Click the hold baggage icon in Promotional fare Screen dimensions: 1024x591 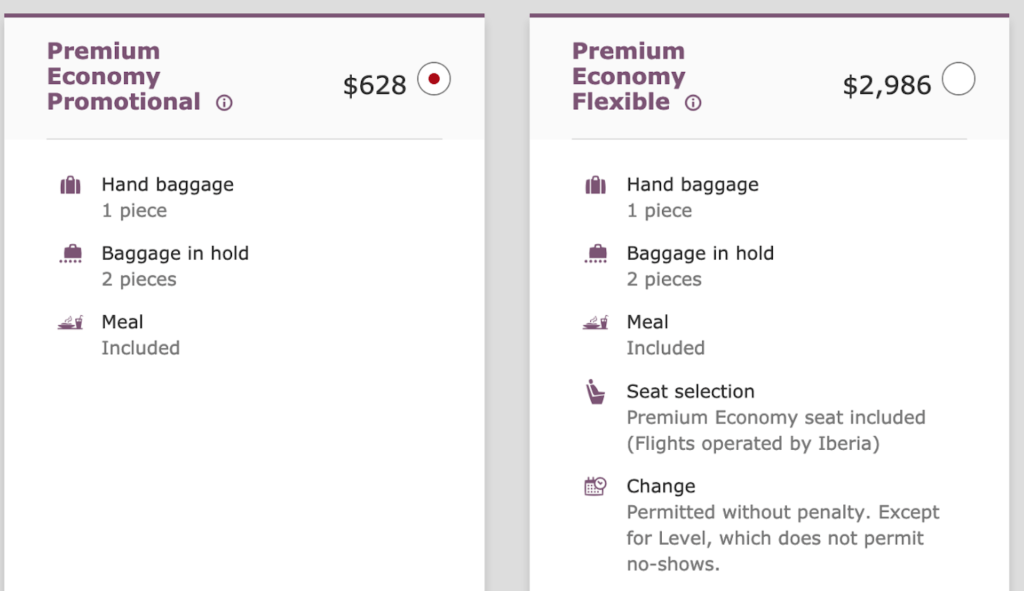[70, 254]
